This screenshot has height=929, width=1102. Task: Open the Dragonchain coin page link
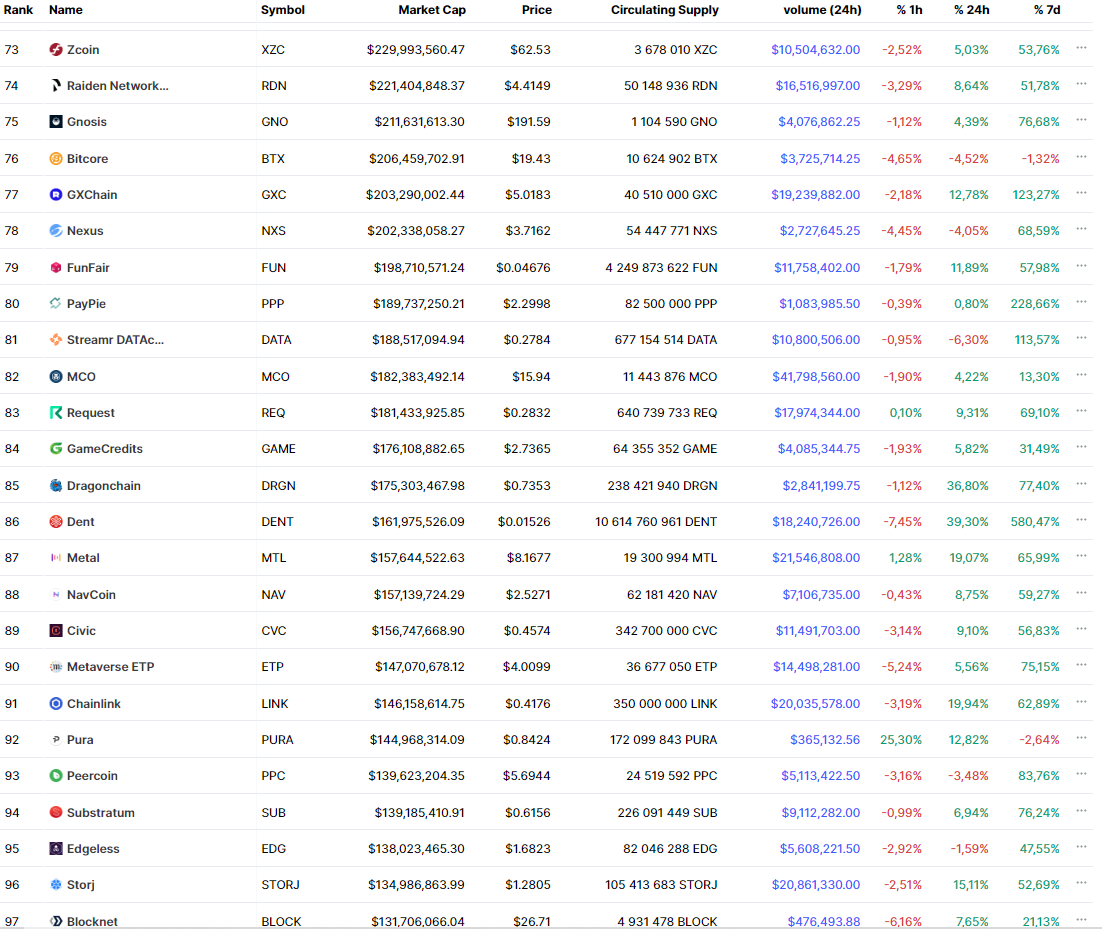pos(103,486)
